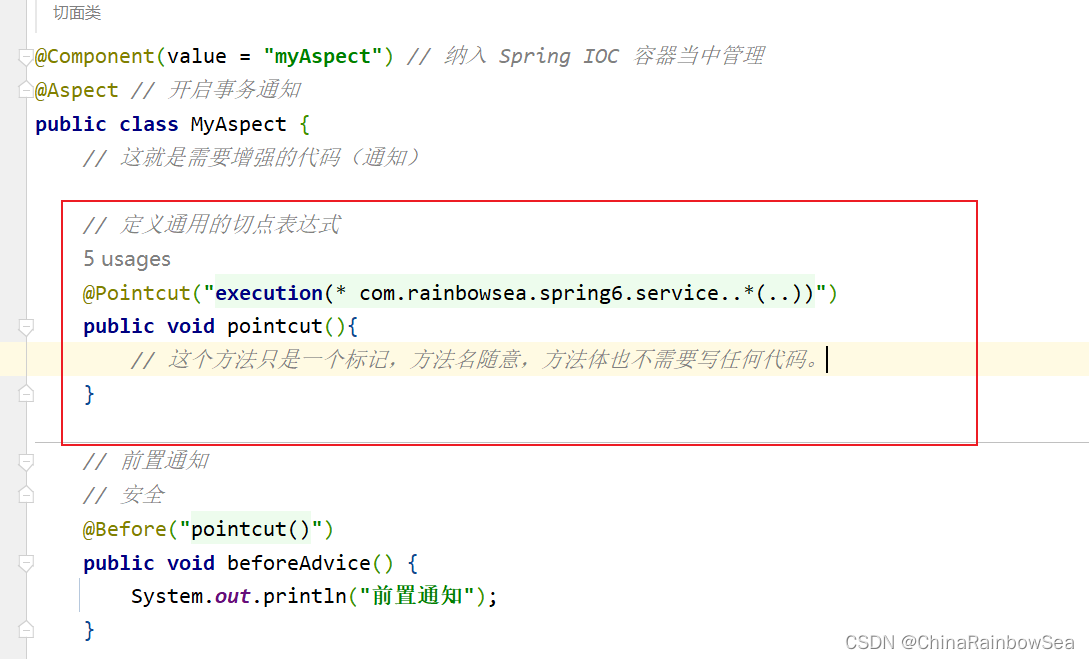1089x659 pixels.
Task: Collapse the fold marker beside @Component annotation
Action: (x=26, y=56)
